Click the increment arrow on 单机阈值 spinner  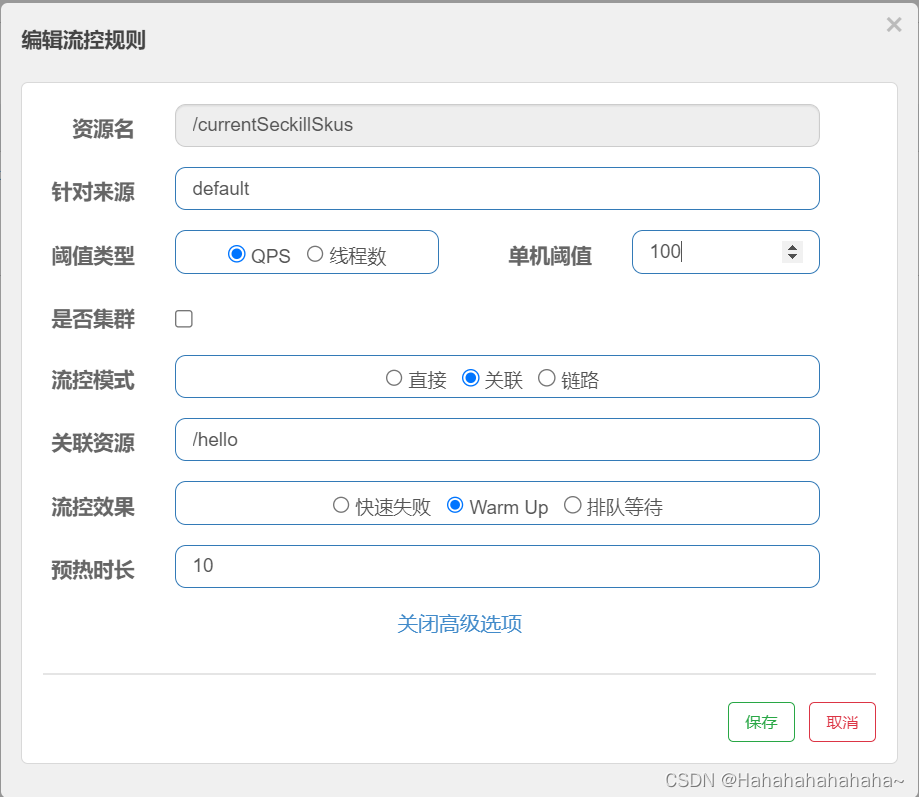tap(794, 245)
